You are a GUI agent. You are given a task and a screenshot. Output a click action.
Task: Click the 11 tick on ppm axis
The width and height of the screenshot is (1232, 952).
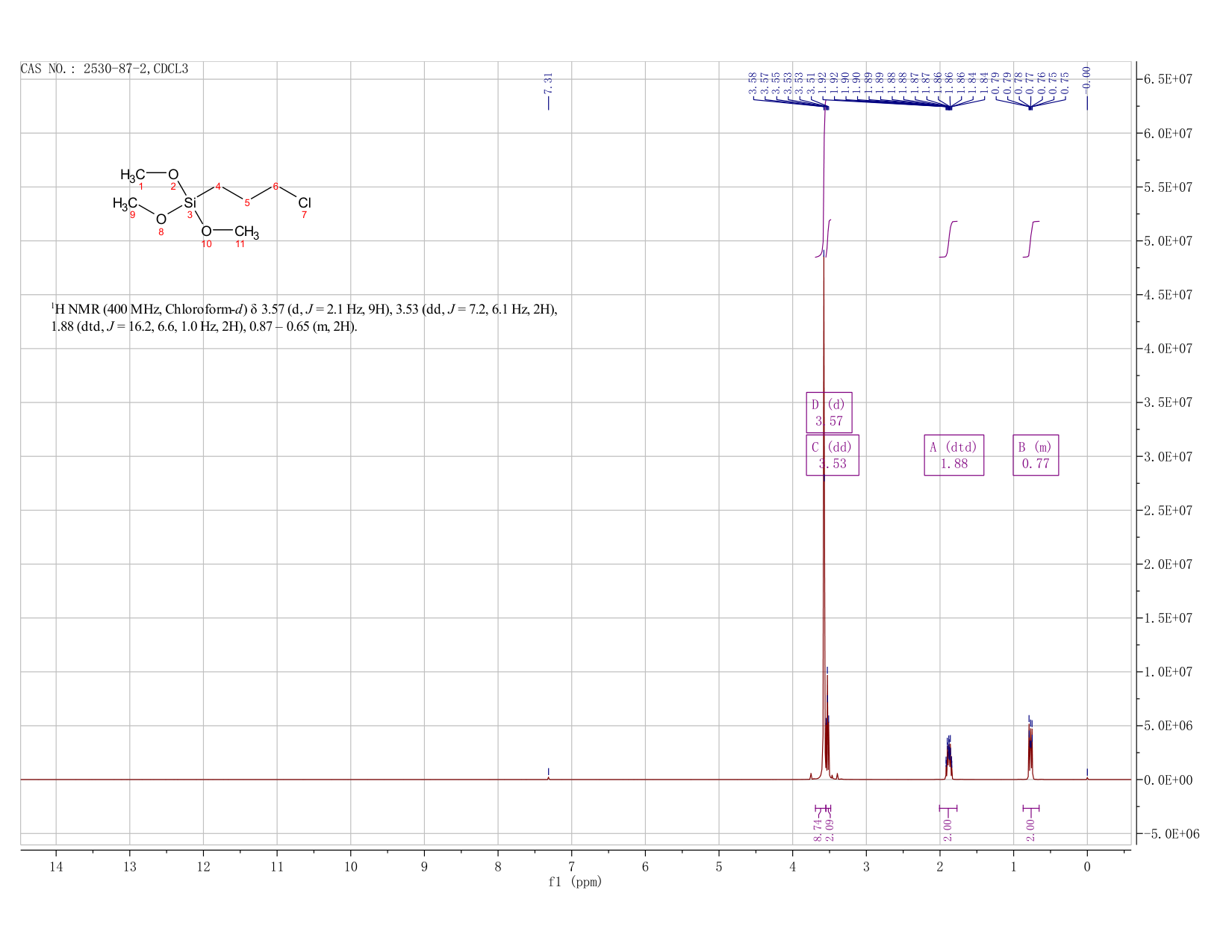[277, 866]
